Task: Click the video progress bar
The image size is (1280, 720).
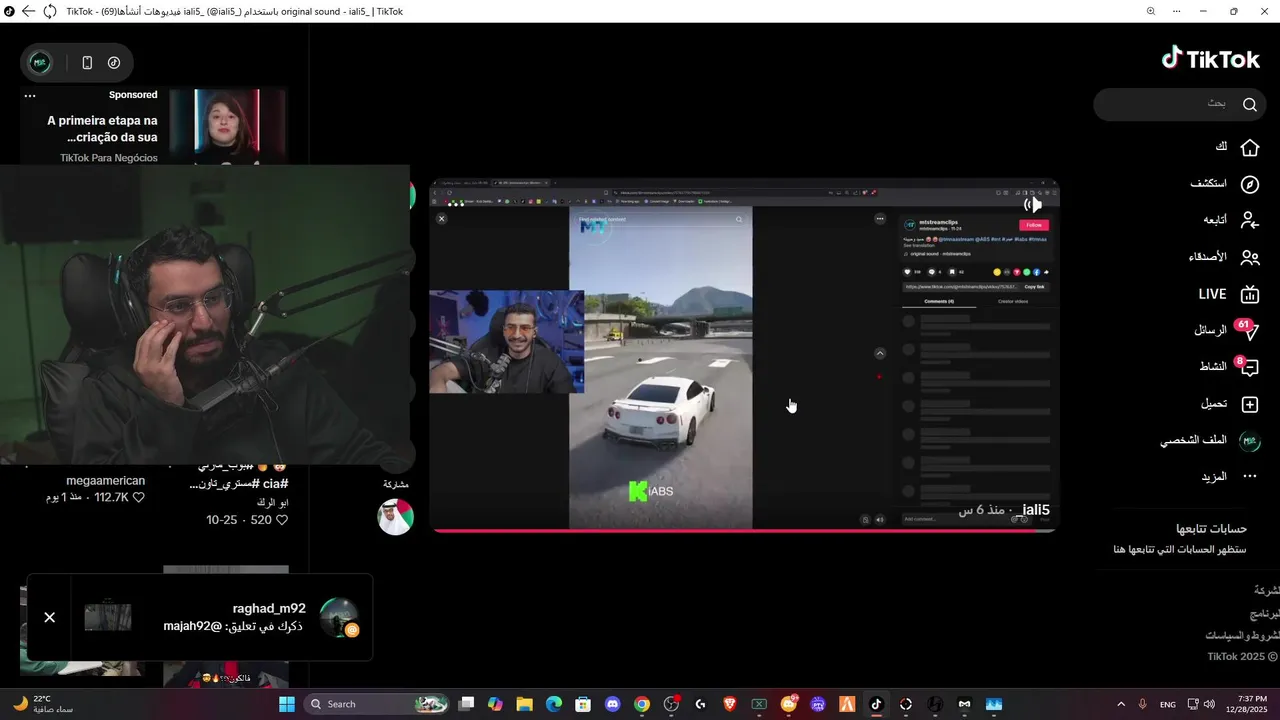Action: pos(744,531)
